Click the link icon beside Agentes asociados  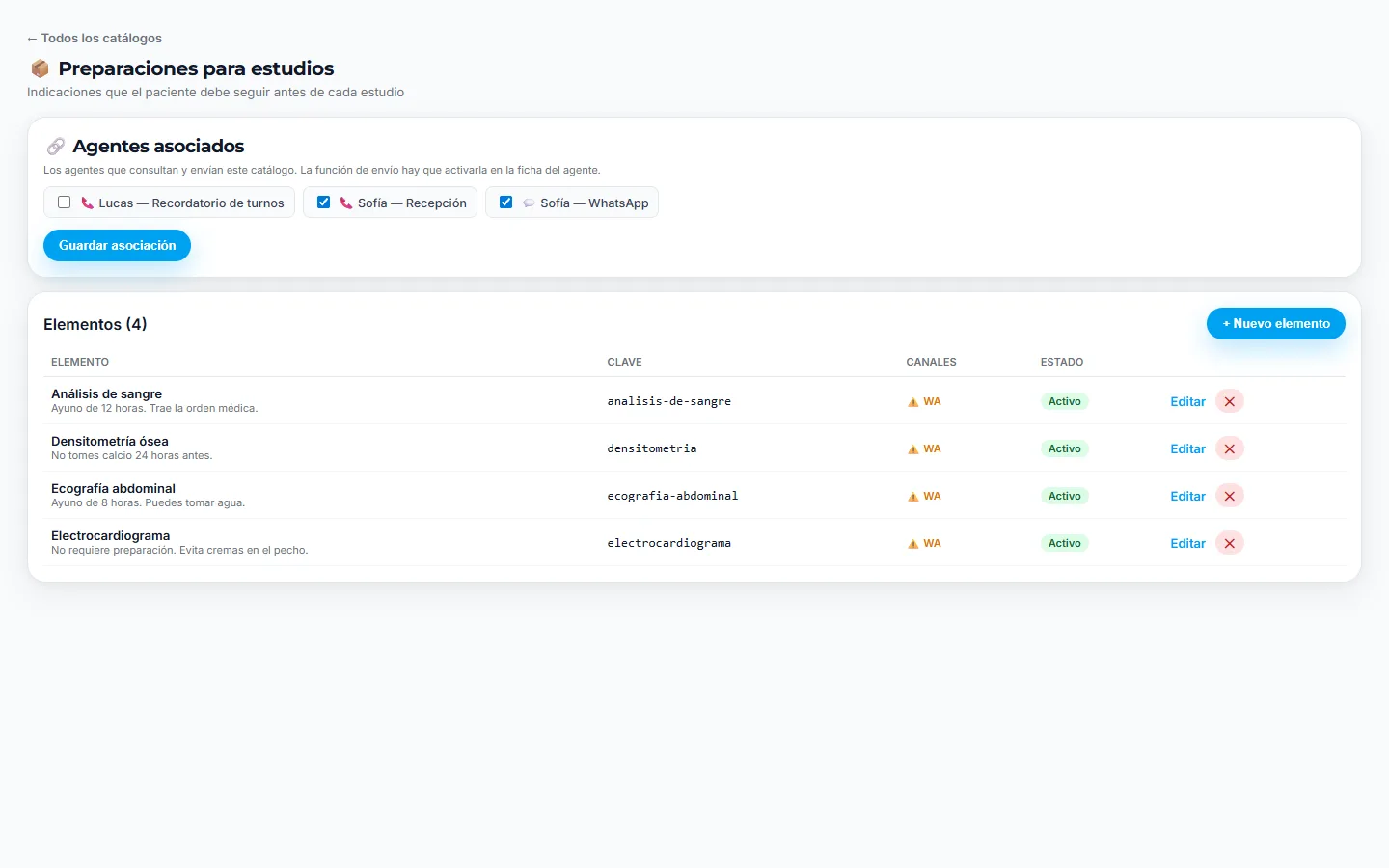coord(56,147)
